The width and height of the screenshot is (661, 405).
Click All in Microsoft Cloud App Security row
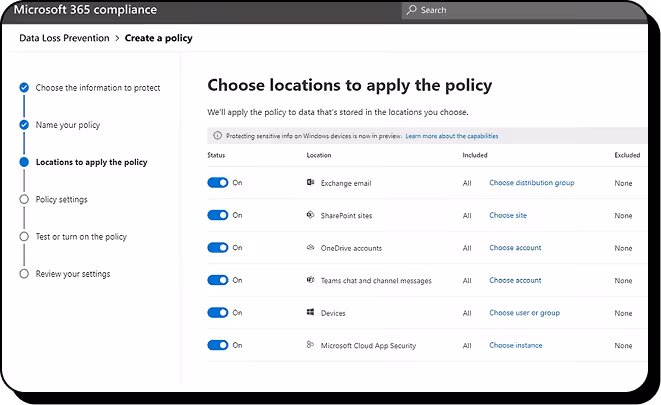click(467, 346)
